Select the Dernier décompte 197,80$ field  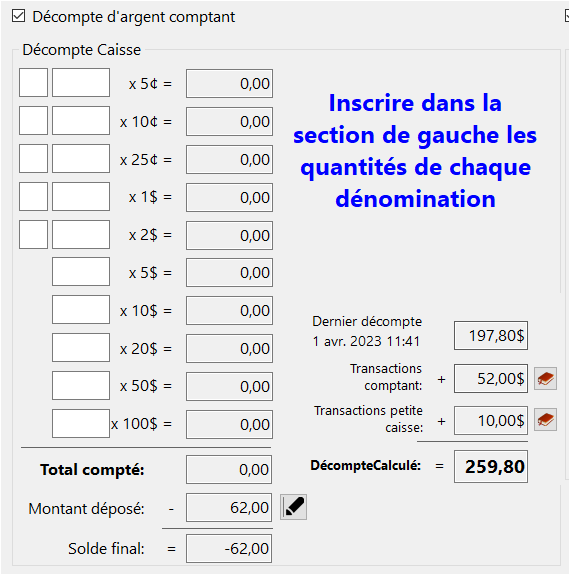[491, 336]
